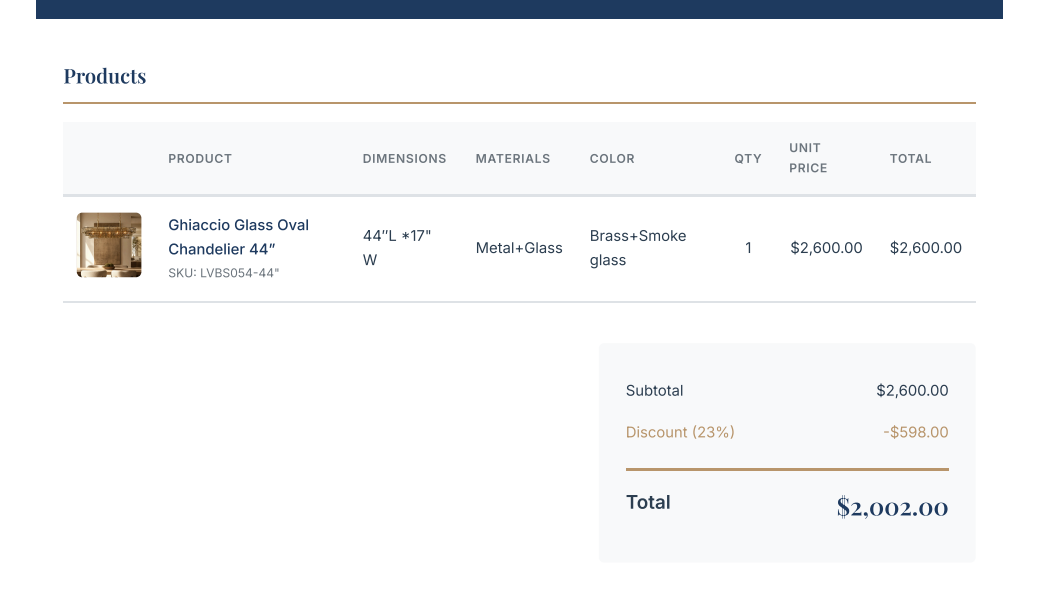The height and width of the screenshot is (598, 1055).
Task: Click the final Total $2,002.00 amount
Action: tap(892, 507)
